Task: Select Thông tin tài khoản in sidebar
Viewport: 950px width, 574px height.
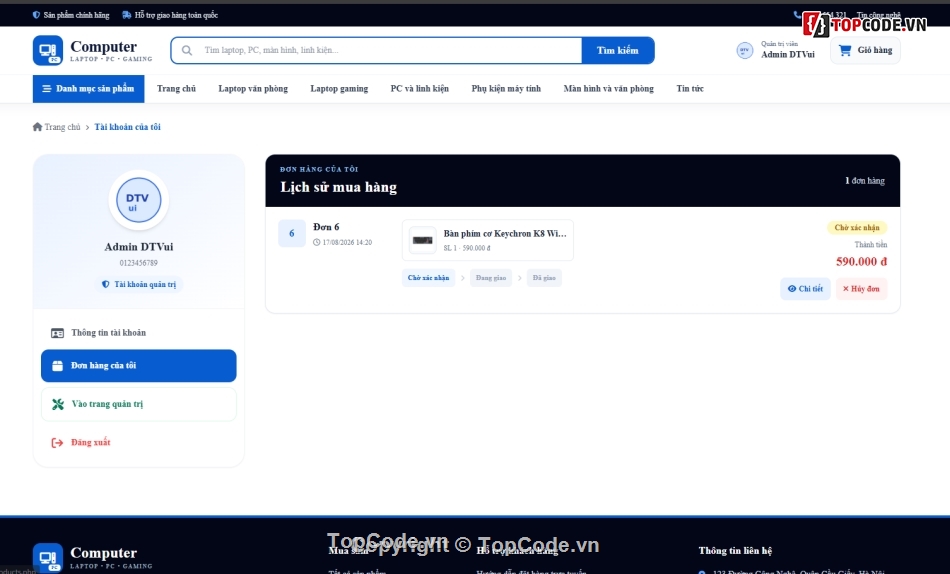Action: pos(139,333)
